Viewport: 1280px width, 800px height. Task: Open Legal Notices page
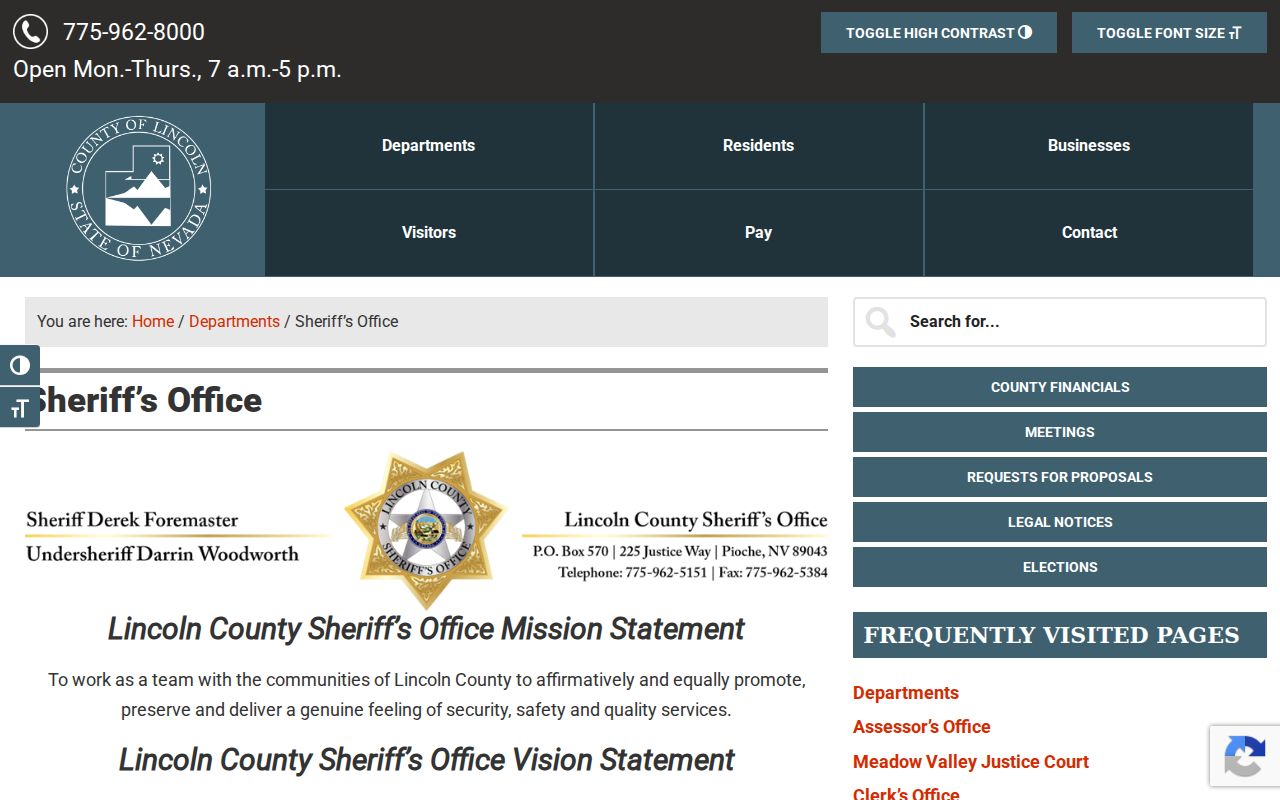tap(1060, 522)
